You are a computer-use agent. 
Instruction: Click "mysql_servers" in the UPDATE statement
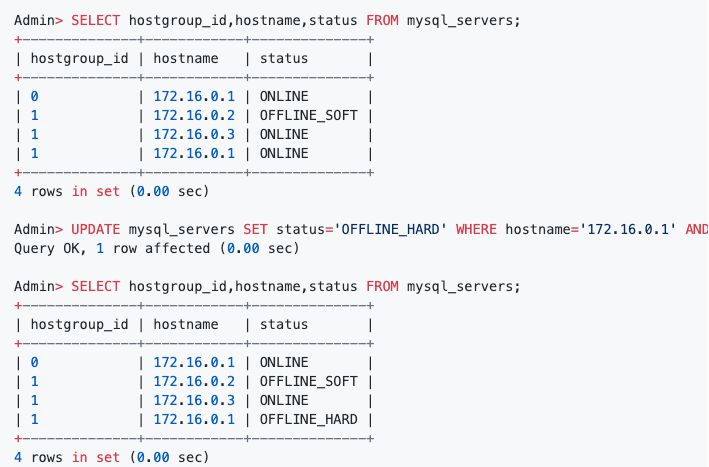(181, 230)
